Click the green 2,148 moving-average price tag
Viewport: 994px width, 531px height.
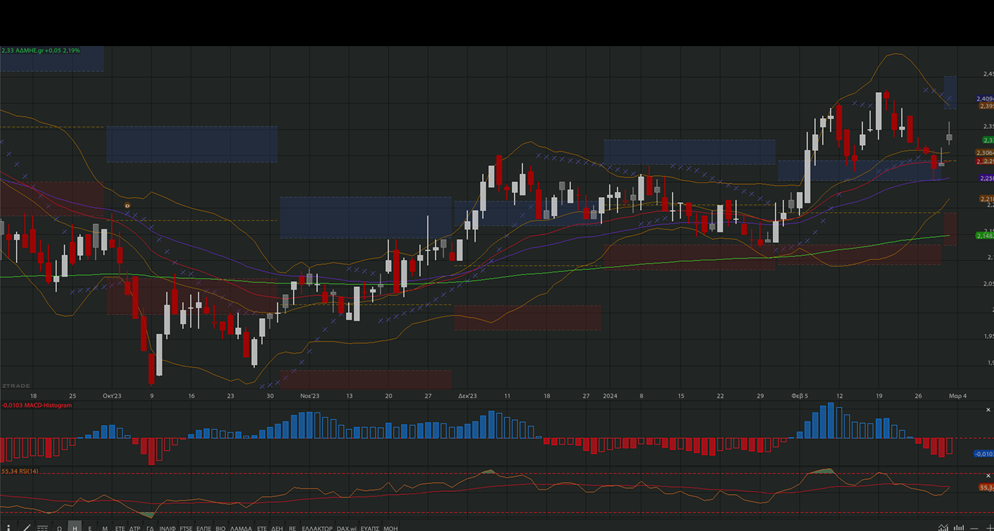[x=984, y=236]
